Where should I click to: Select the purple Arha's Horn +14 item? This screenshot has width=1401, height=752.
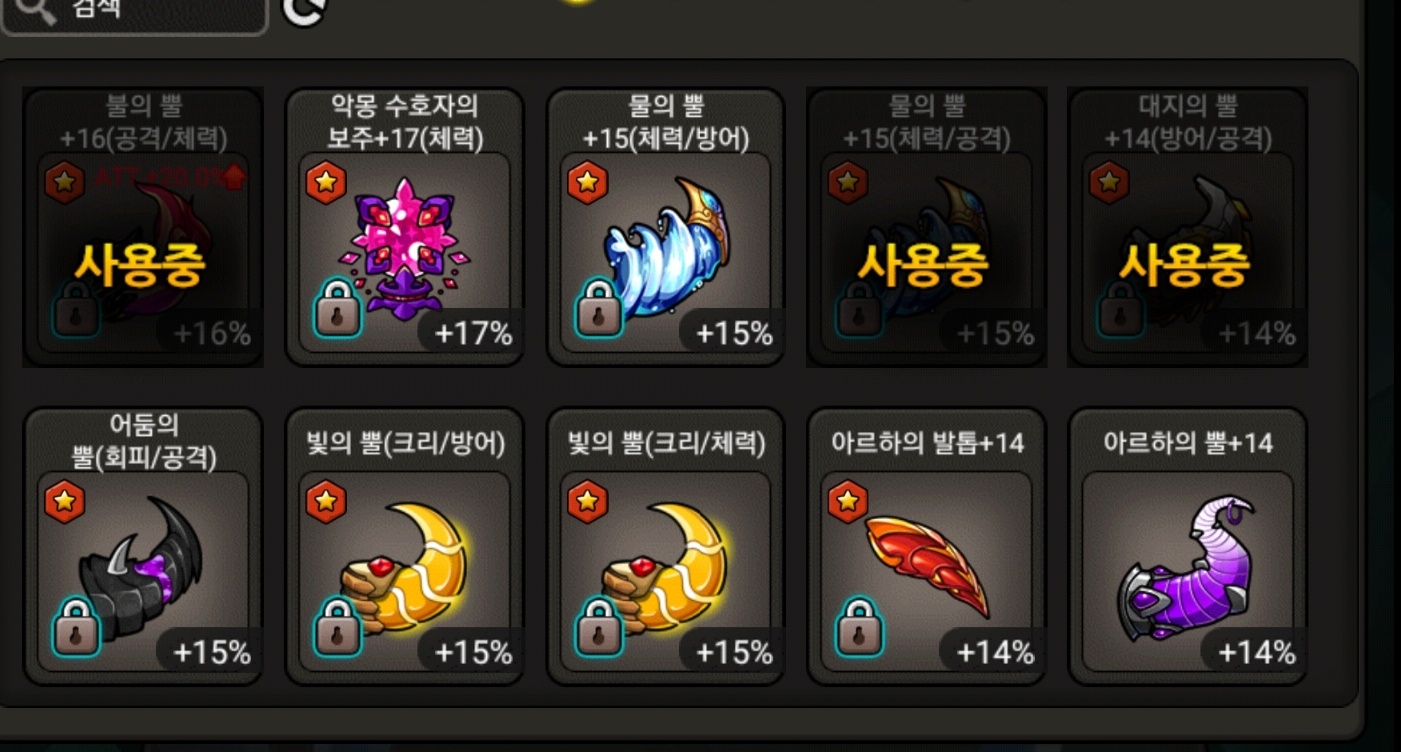click(x=1188, y=547)
